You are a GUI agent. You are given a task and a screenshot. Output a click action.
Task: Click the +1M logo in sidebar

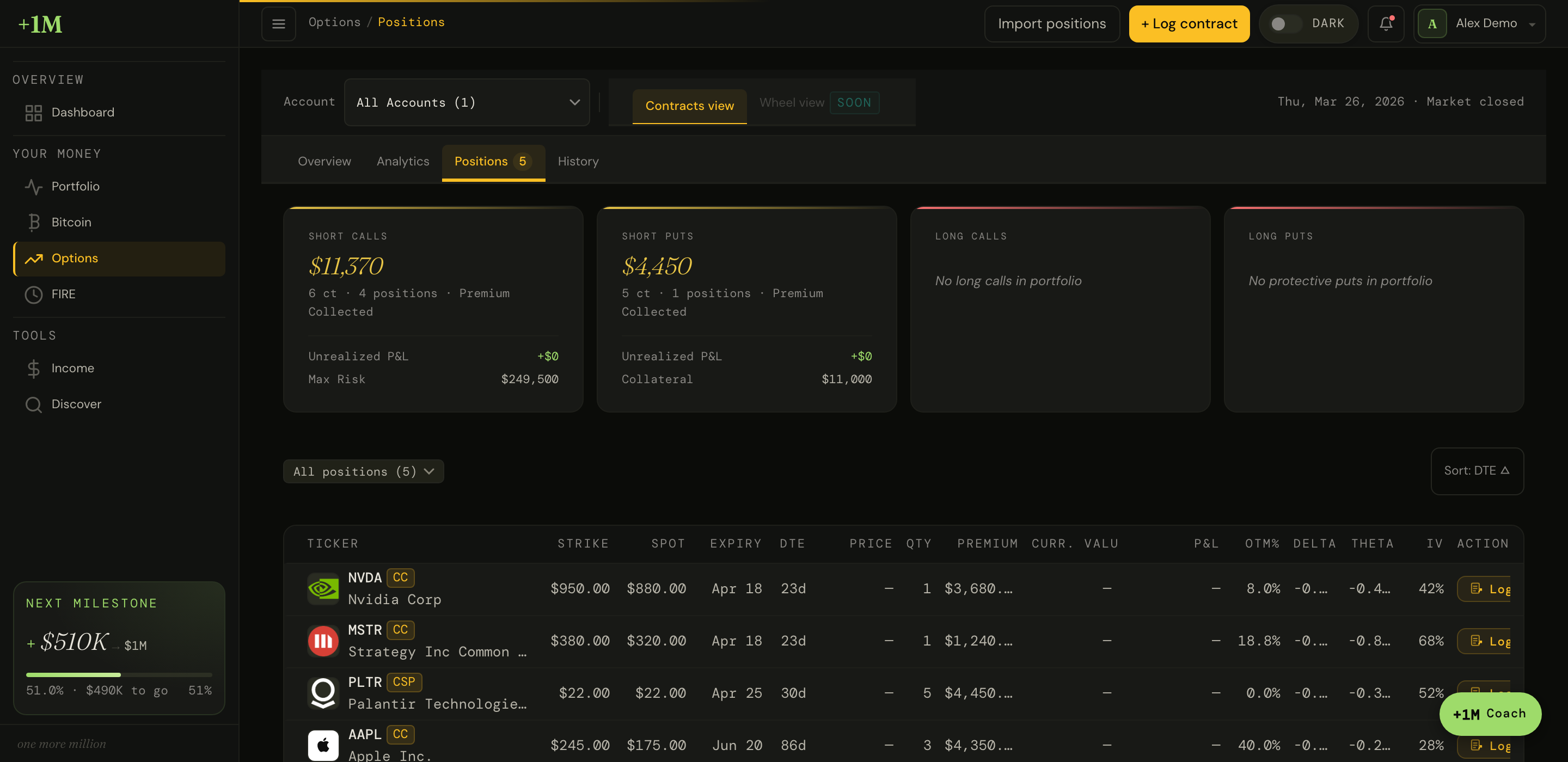(40, 24)
